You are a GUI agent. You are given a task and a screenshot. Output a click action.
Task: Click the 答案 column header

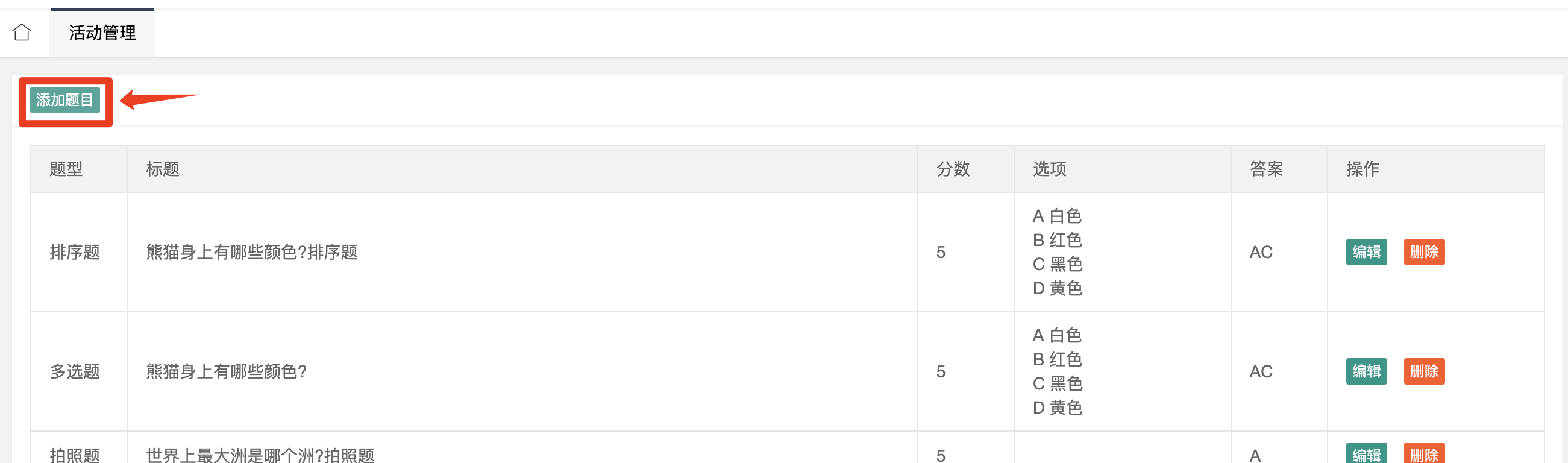(x=1266, y=169)
